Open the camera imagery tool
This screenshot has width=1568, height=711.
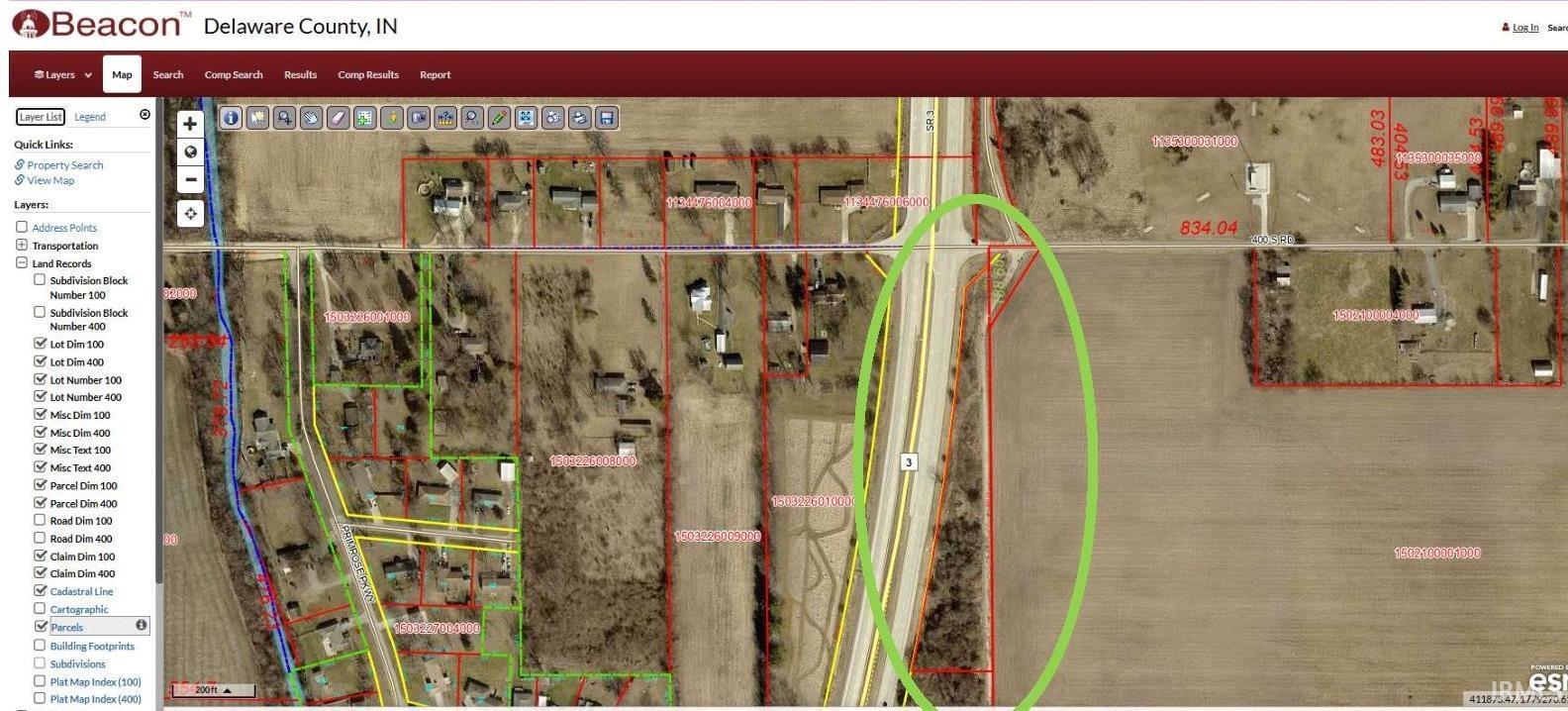coord(419,118)
